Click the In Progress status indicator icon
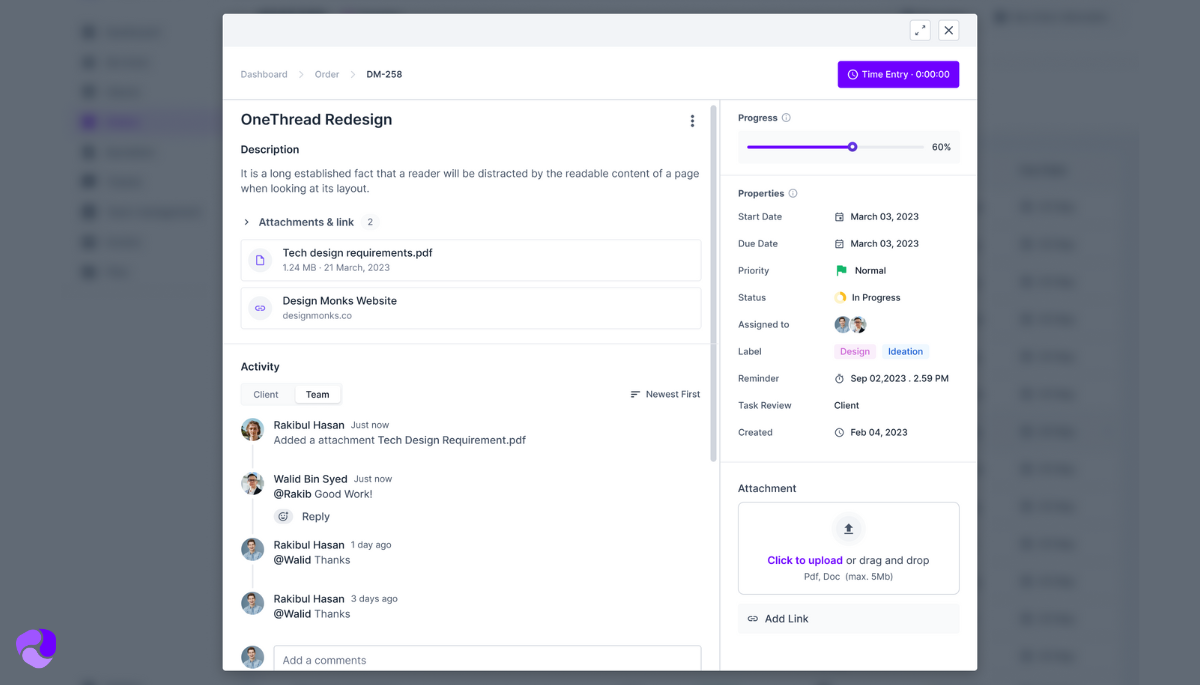 [x=841, y=297]
